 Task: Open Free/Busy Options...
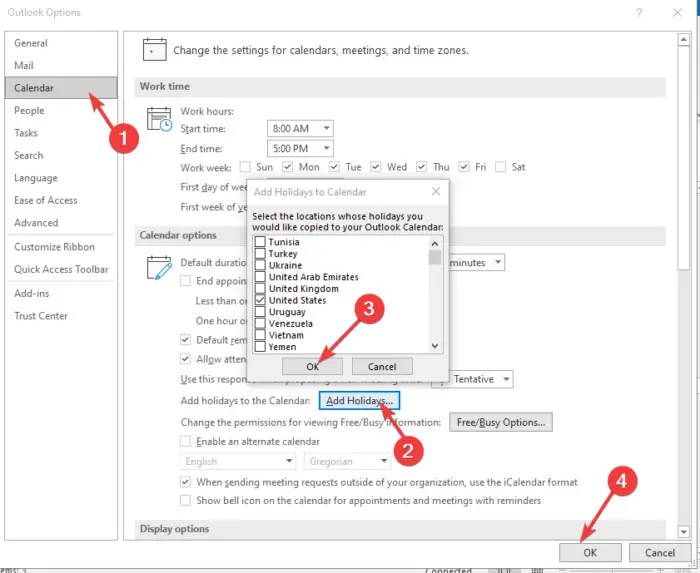501,422
